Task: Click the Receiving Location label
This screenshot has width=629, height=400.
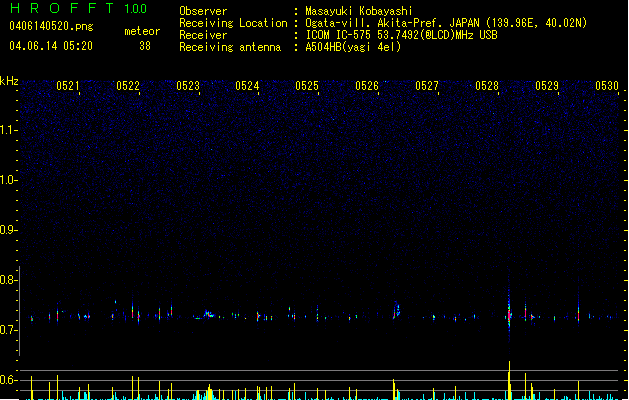Action: tap(233, 23)
